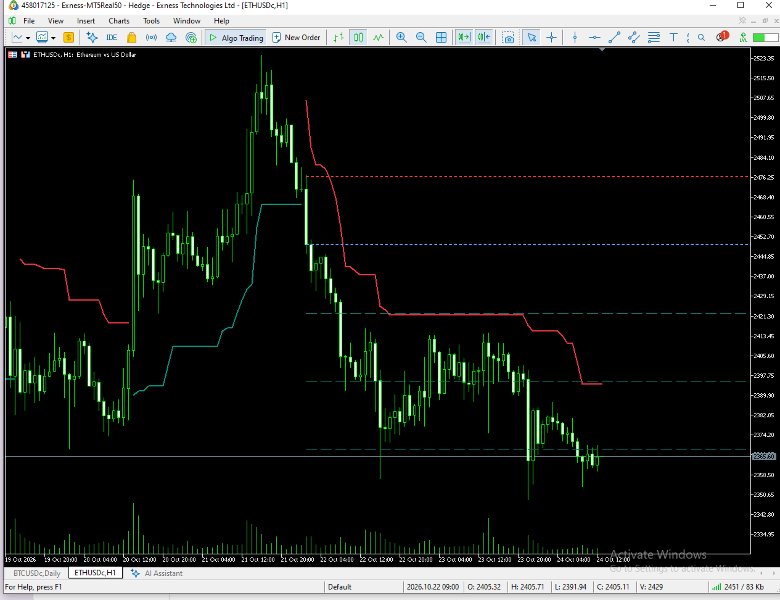Switch to the BTCUSDc,Daily tab
The width and height of the screenshot is (780, 600).
[37, 573]
